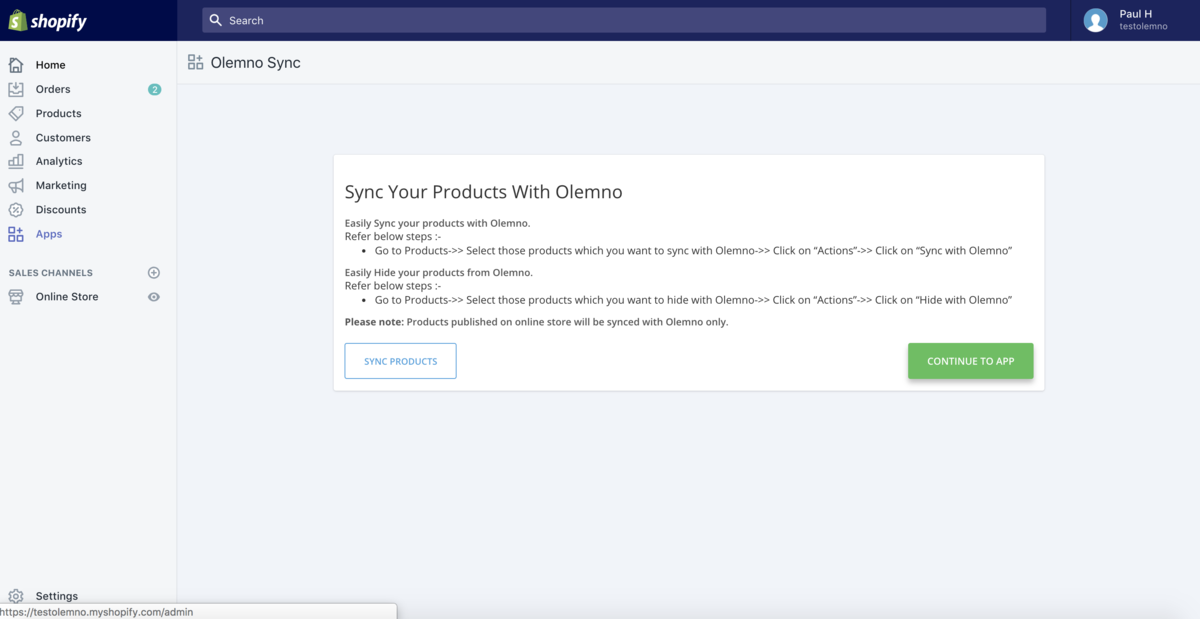The height and width of the screenshot is (619, 1200).
Task: View the Online Store via eye icon
Action: click(154, 297)
